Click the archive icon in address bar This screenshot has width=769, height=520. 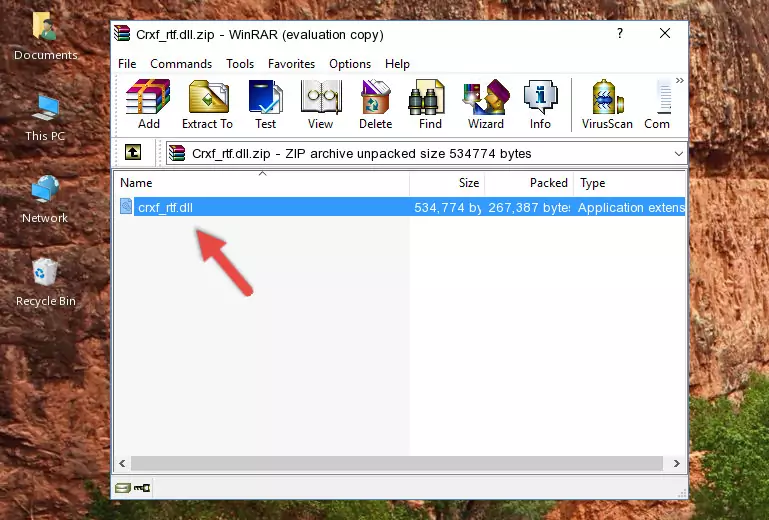tap(177, 153)
